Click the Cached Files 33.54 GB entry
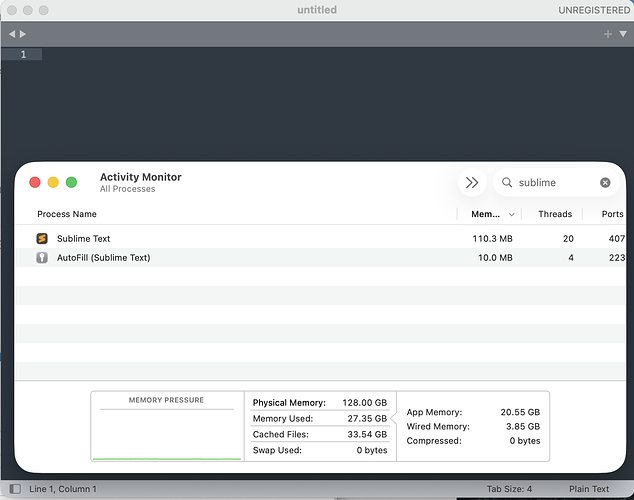The image size is (634, 500). click(320, 434)
